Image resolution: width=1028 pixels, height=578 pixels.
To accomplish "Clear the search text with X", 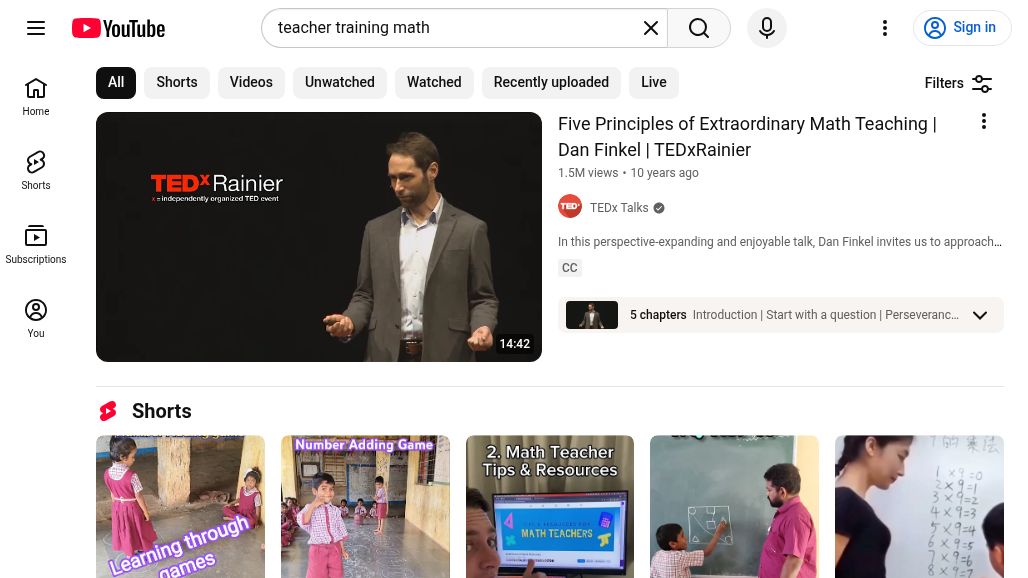I will point(650,28).
